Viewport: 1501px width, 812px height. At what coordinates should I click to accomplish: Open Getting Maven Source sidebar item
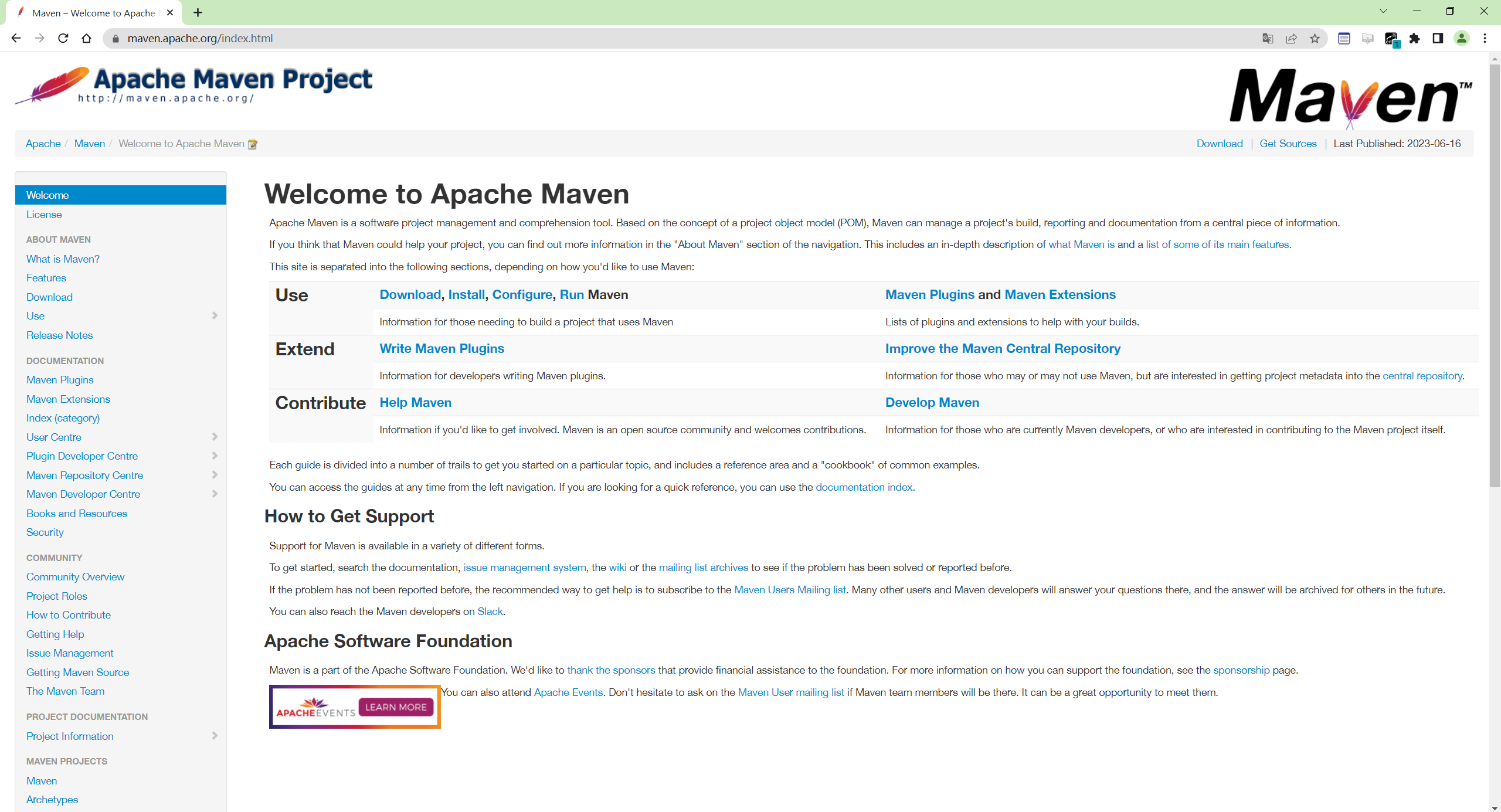click(x=78, y=672)
